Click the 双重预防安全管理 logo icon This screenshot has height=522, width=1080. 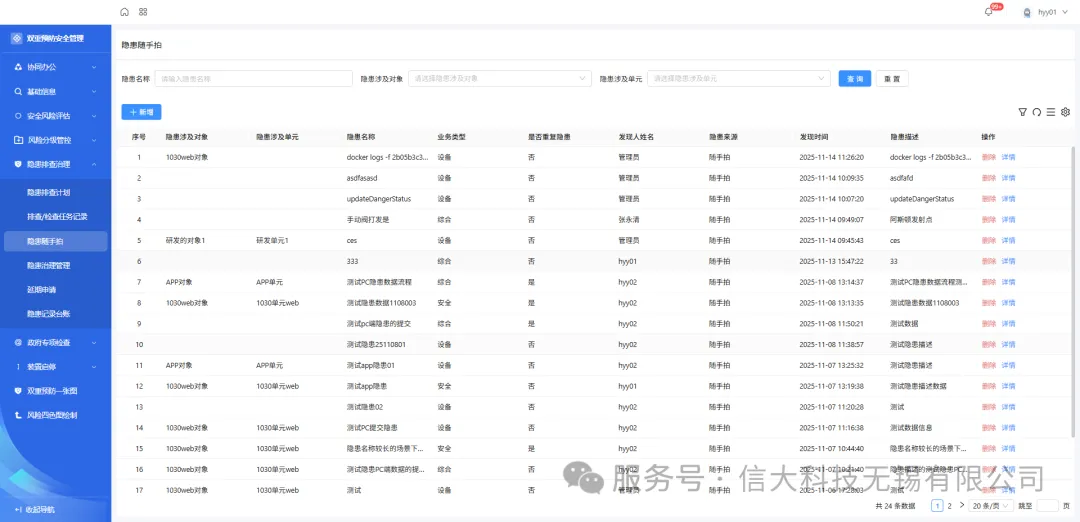point(17,39)
